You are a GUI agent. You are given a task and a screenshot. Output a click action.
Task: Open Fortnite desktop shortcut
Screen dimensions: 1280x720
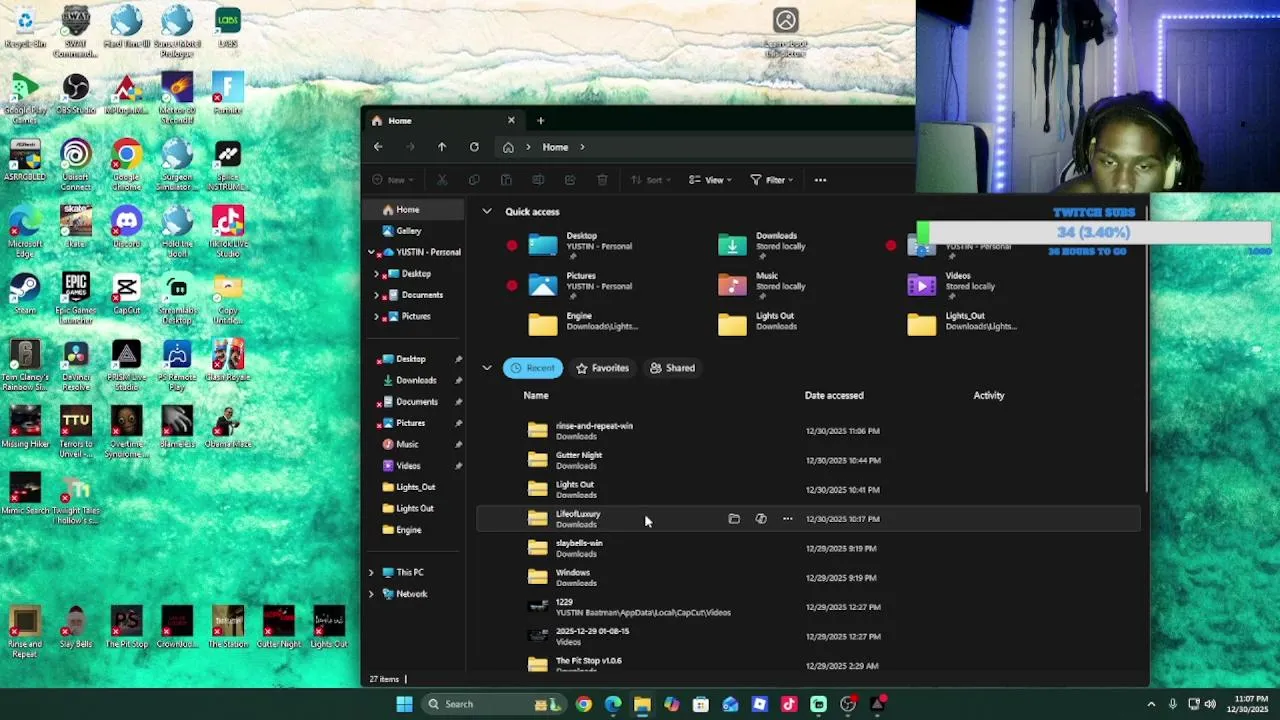click(228, 93)
